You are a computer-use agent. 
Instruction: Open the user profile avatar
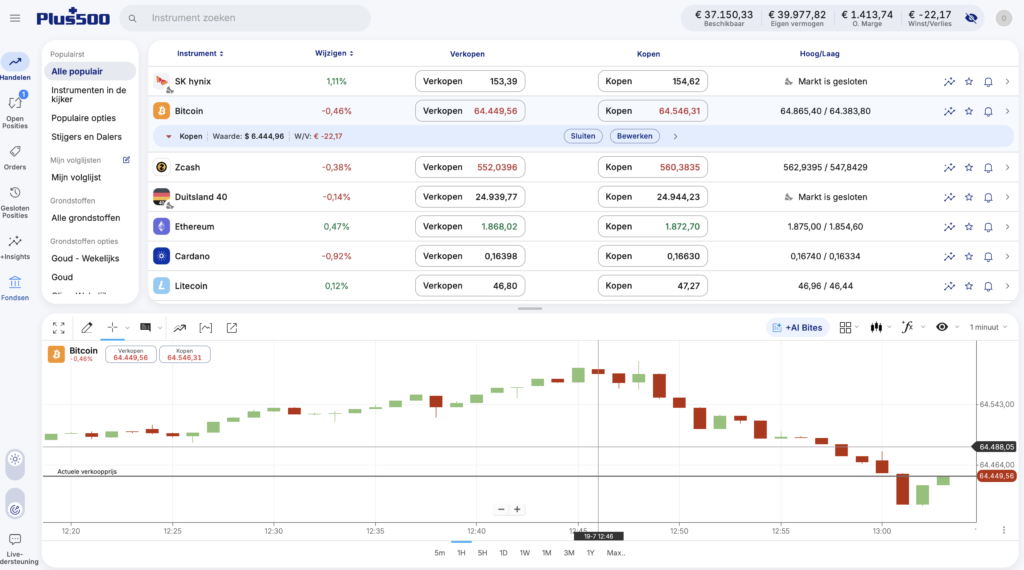point(1004,18)
